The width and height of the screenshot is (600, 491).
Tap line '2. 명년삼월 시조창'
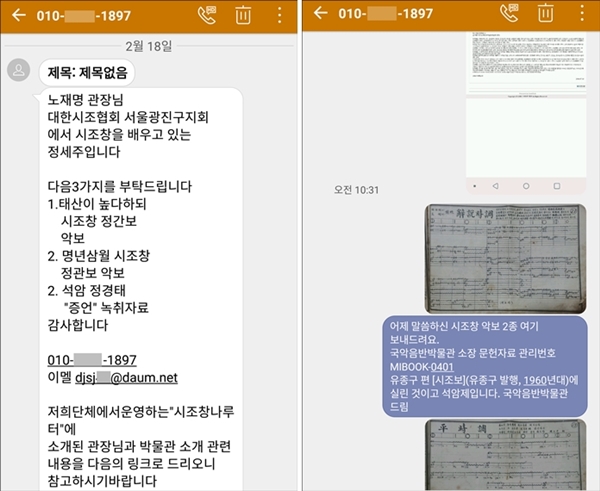point(99,256)
